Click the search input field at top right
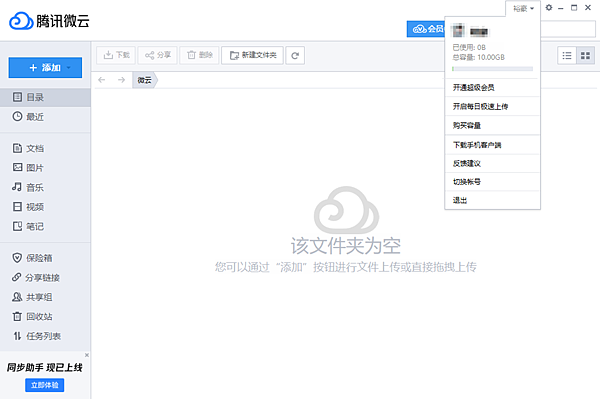Image resolution: width=600 pixels, height=399 pixels. tap(568, 29)
